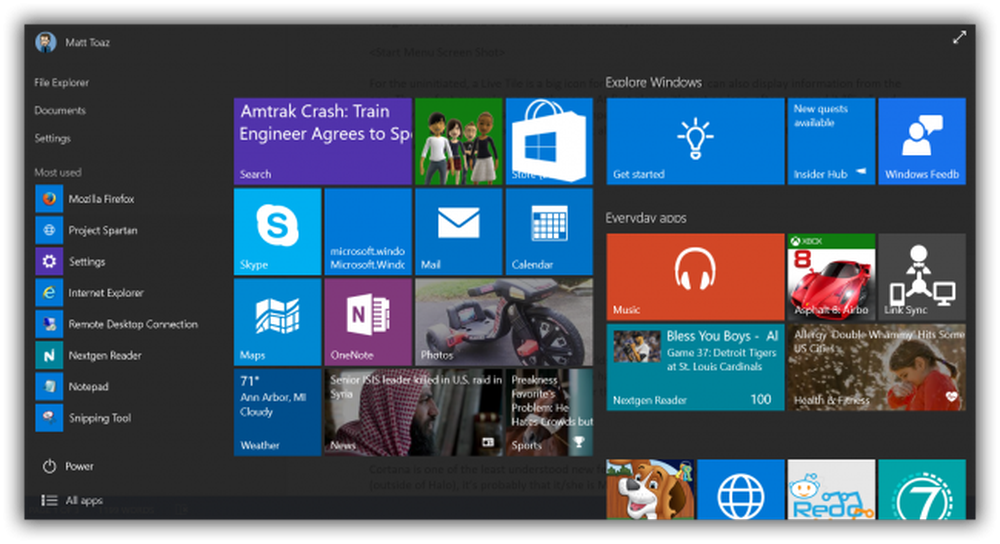Open the Link Sync tile

coord(922,277)
